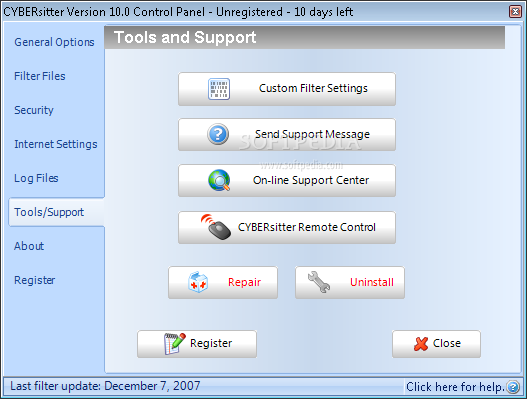
Task: Click the bottom Register button with notepad
Action: (x=197, y=344)
